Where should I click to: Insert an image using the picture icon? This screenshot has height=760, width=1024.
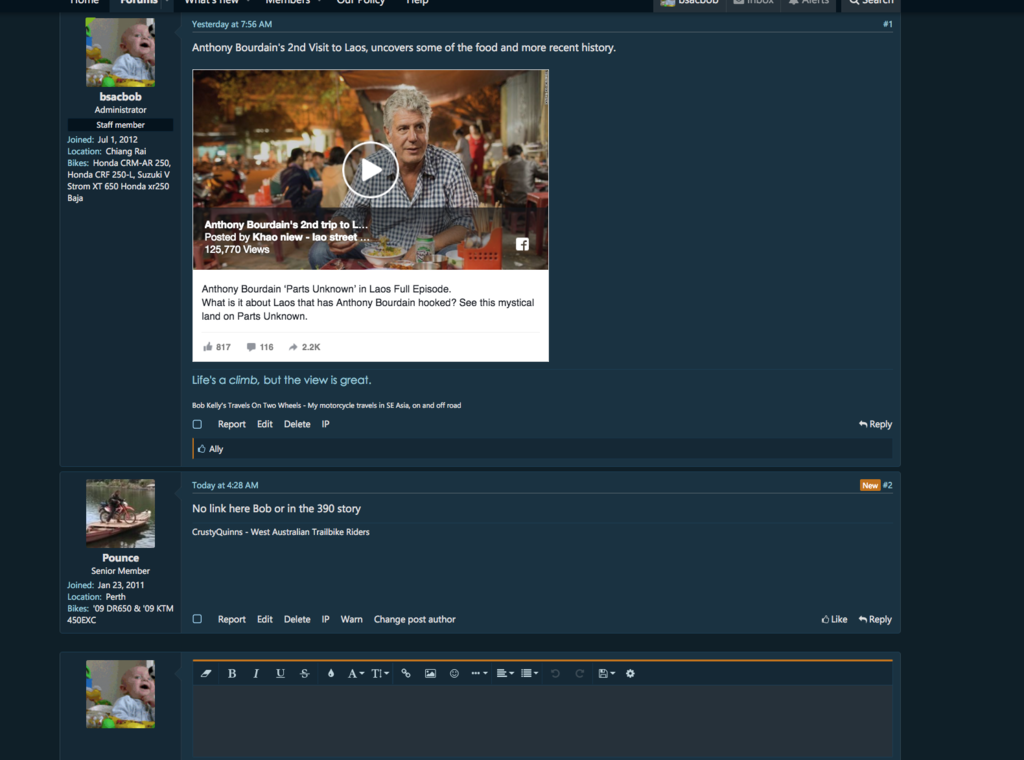430,673
